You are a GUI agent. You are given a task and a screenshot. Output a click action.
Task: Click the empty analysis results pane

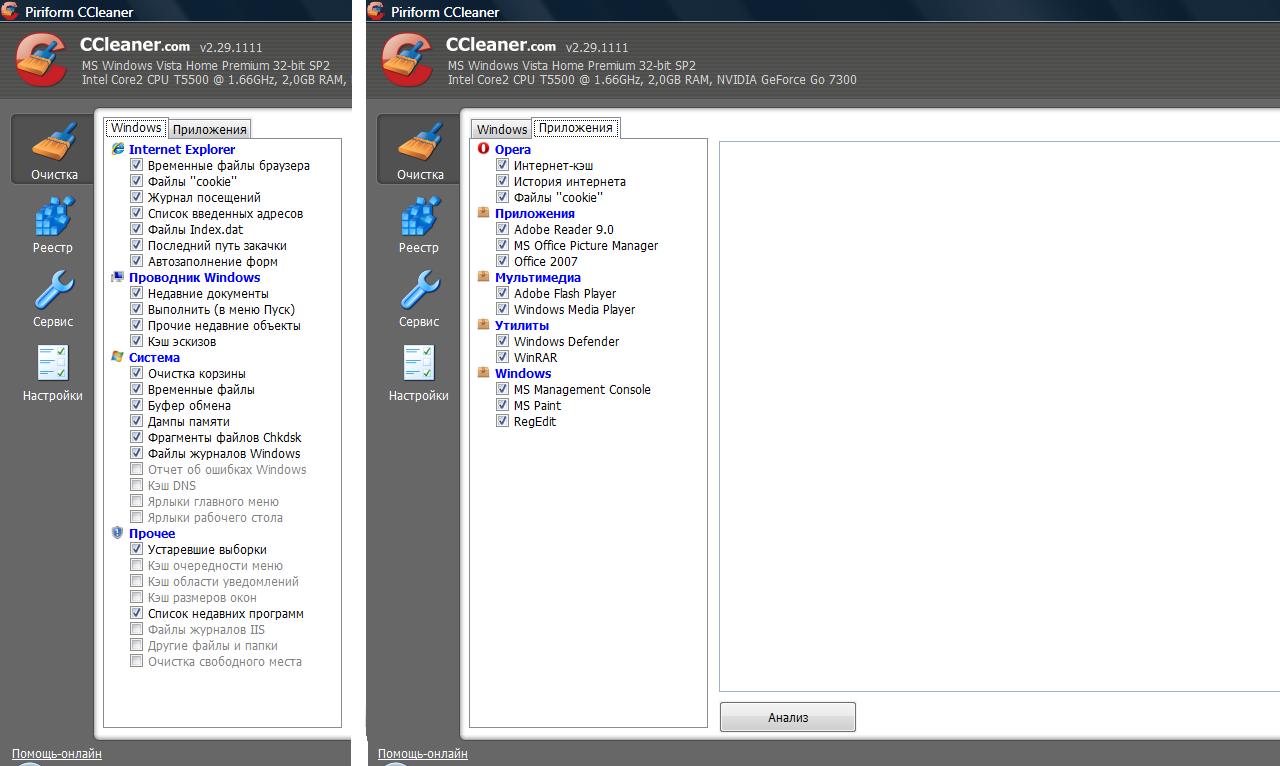999,416
